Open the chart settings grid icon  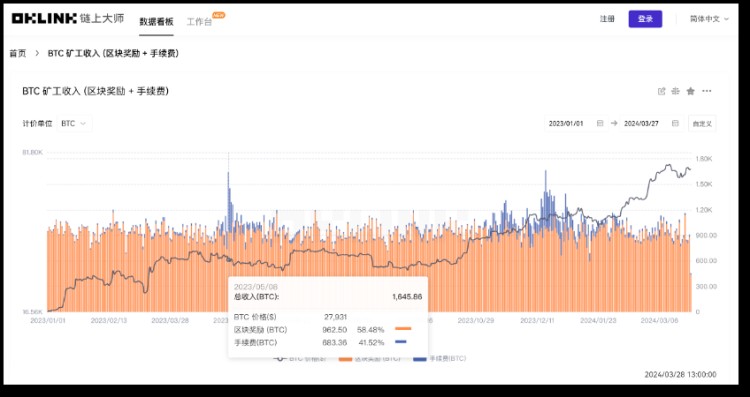[675, 91]
